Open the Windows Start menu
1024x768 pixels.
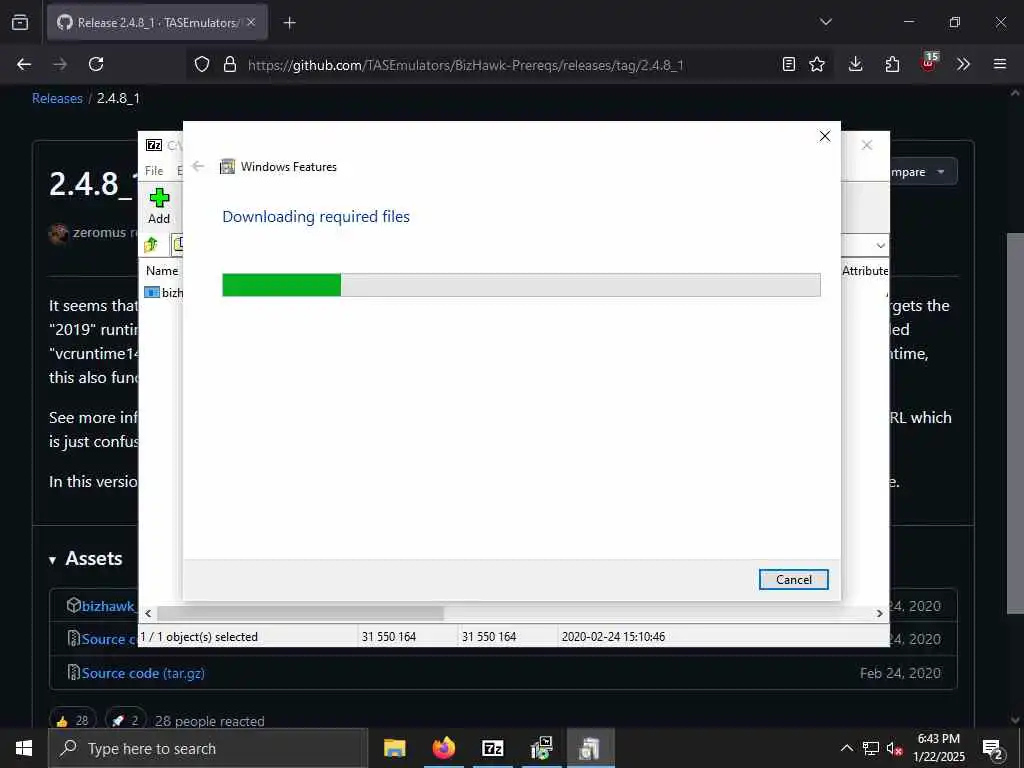click(x=24, y=748)
